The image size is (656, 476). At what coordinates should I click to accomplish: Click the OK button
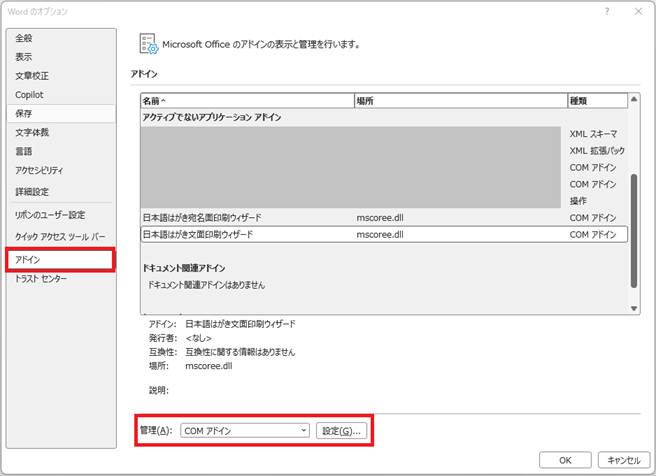point(565,460)
